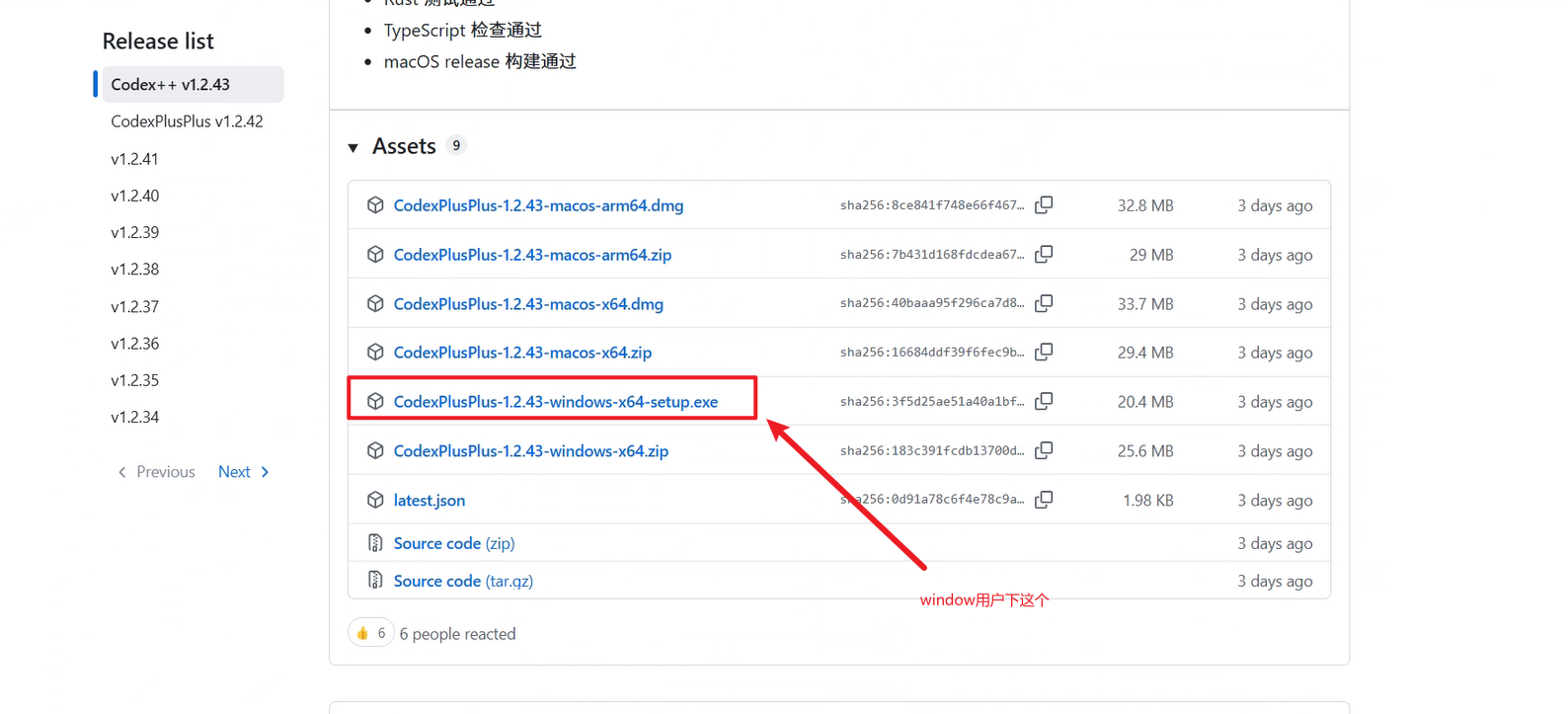Click package icon beside windows-x64.zip
The width and height of the screenshot is (1568, 714).
pos(375,451)
